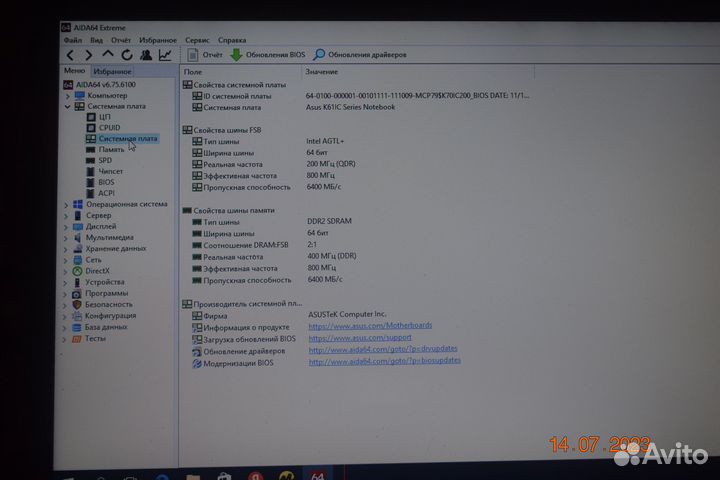The height and width of the screenshot is (480, 720).
Task: Switch to the Избранное panel tab
Action: [x=112, y=71]
